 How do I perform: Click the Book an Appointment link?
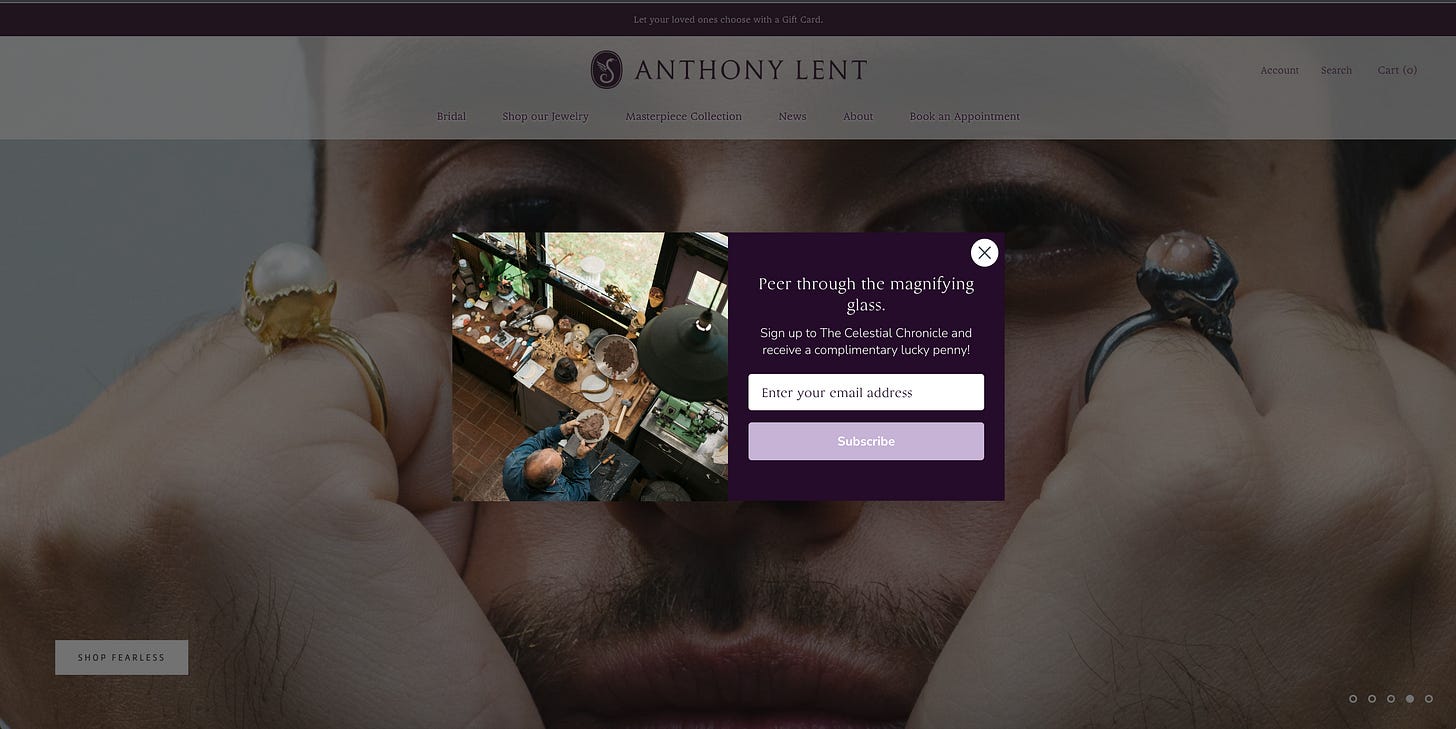[x=965, y=116]
